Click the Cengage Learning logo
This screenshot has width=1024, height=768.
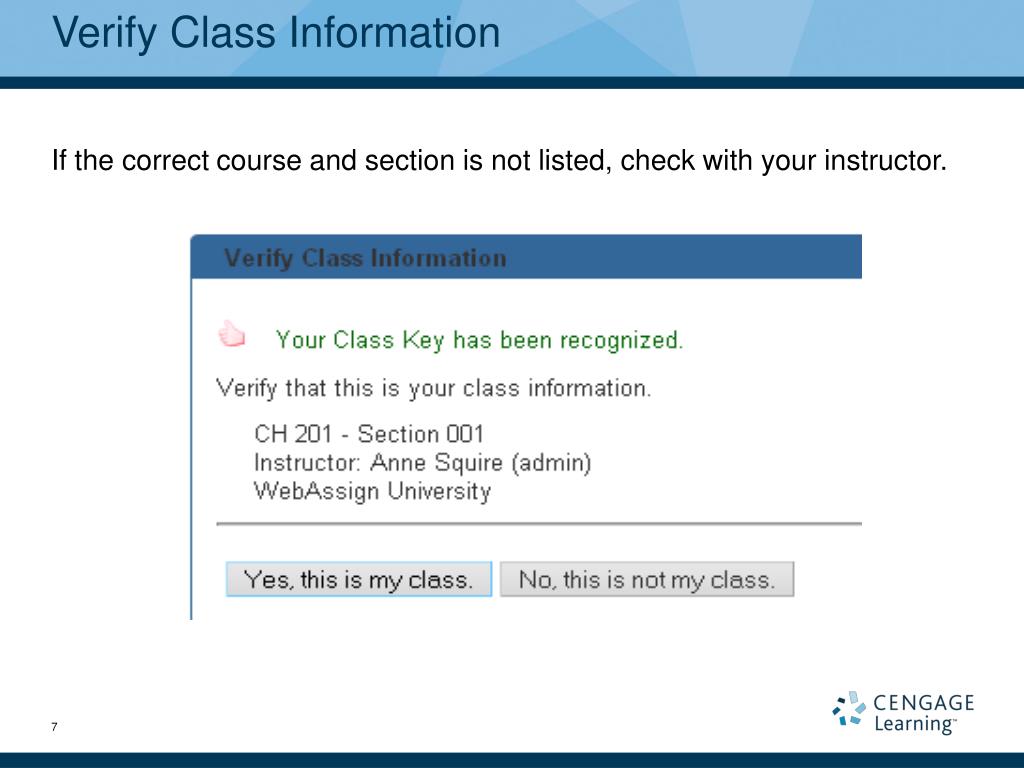[x=903, y=713]
